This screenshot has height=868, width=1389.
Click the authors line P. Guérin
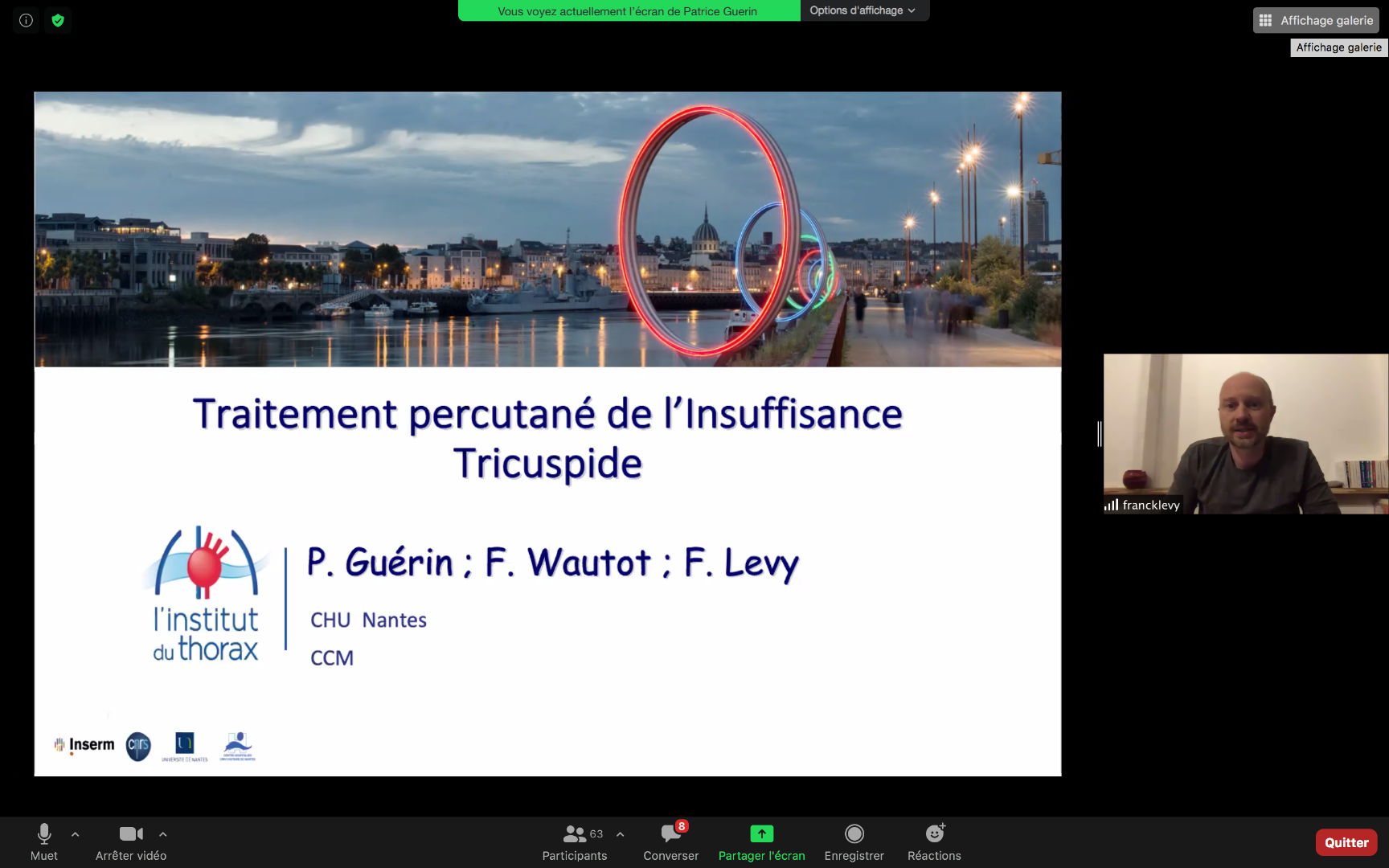[553, 563]
